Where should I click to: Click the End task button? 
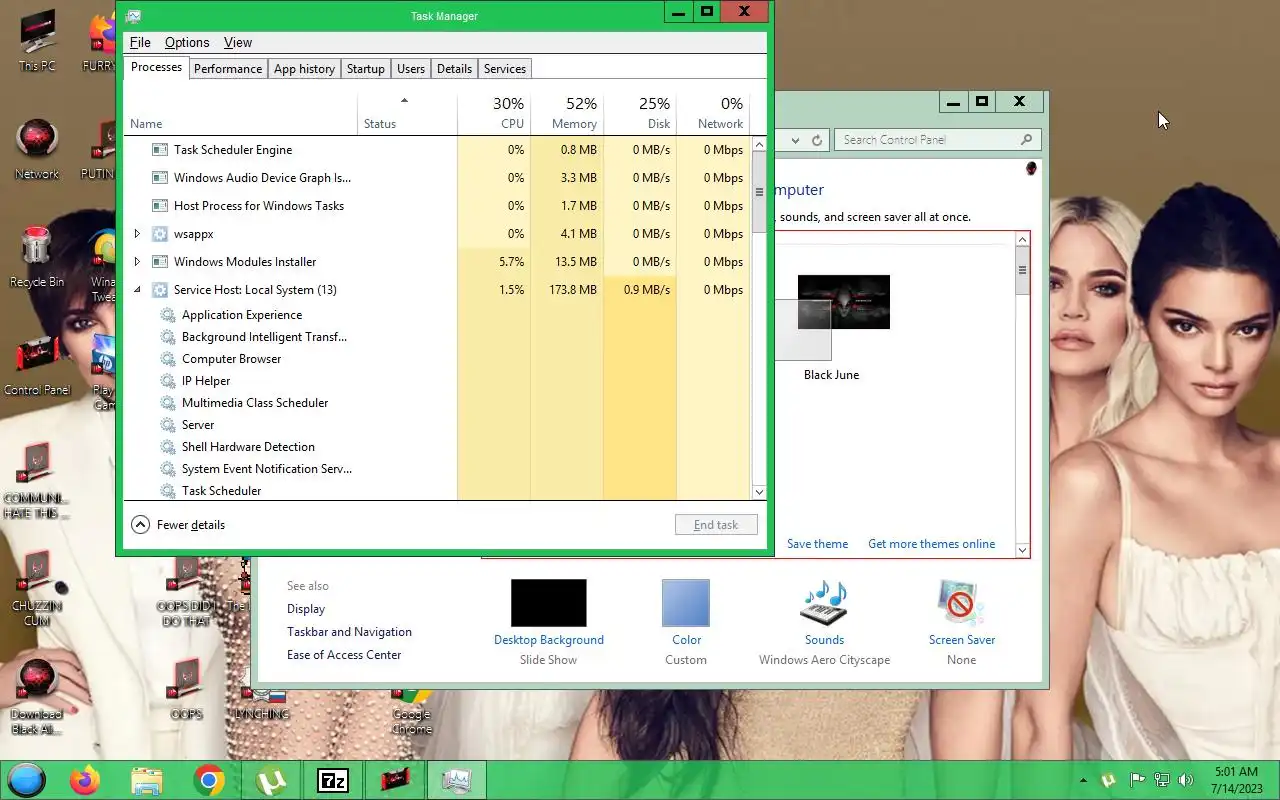716,525
